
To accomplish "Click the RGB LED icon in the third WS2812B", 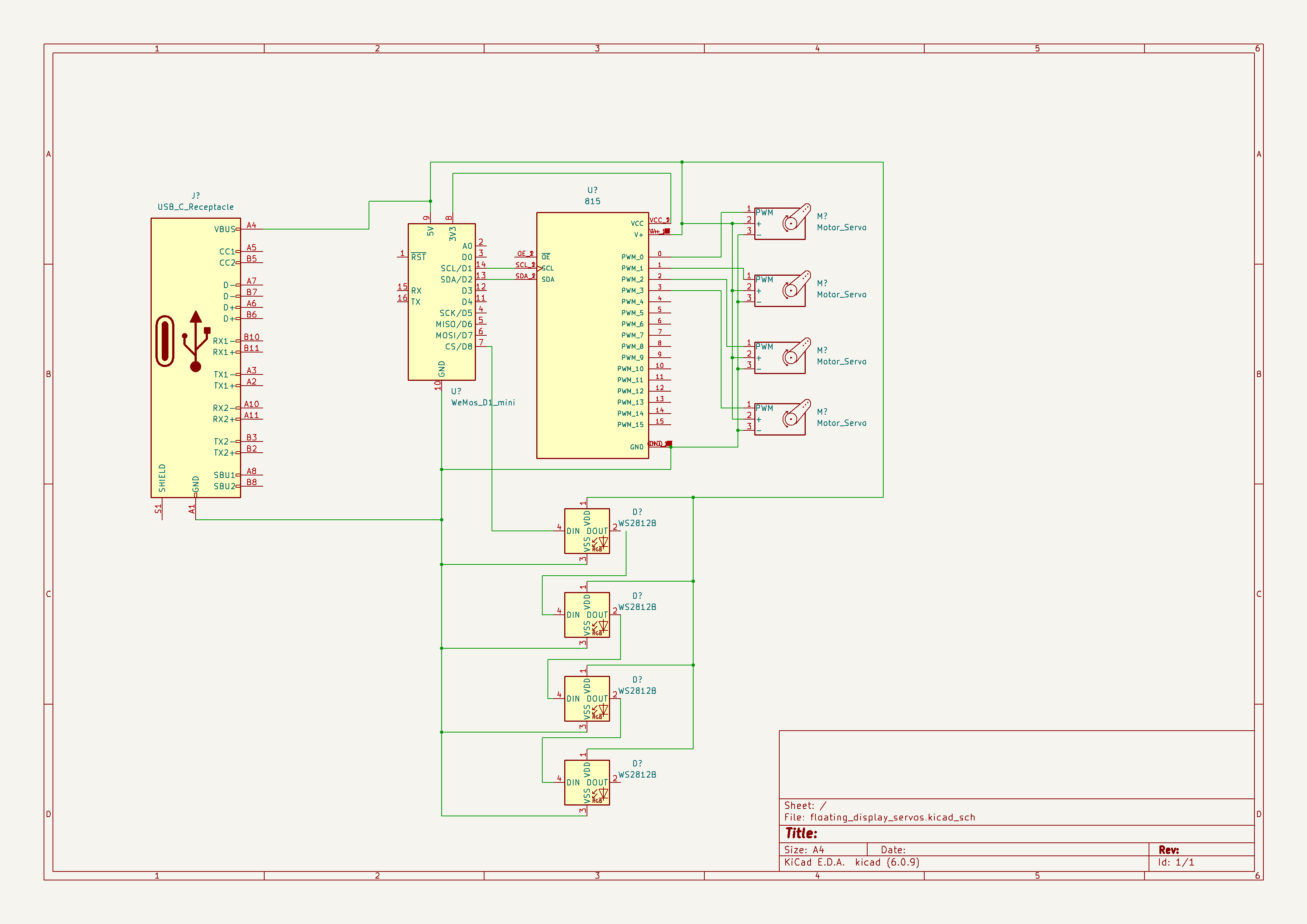I will 602,710.
